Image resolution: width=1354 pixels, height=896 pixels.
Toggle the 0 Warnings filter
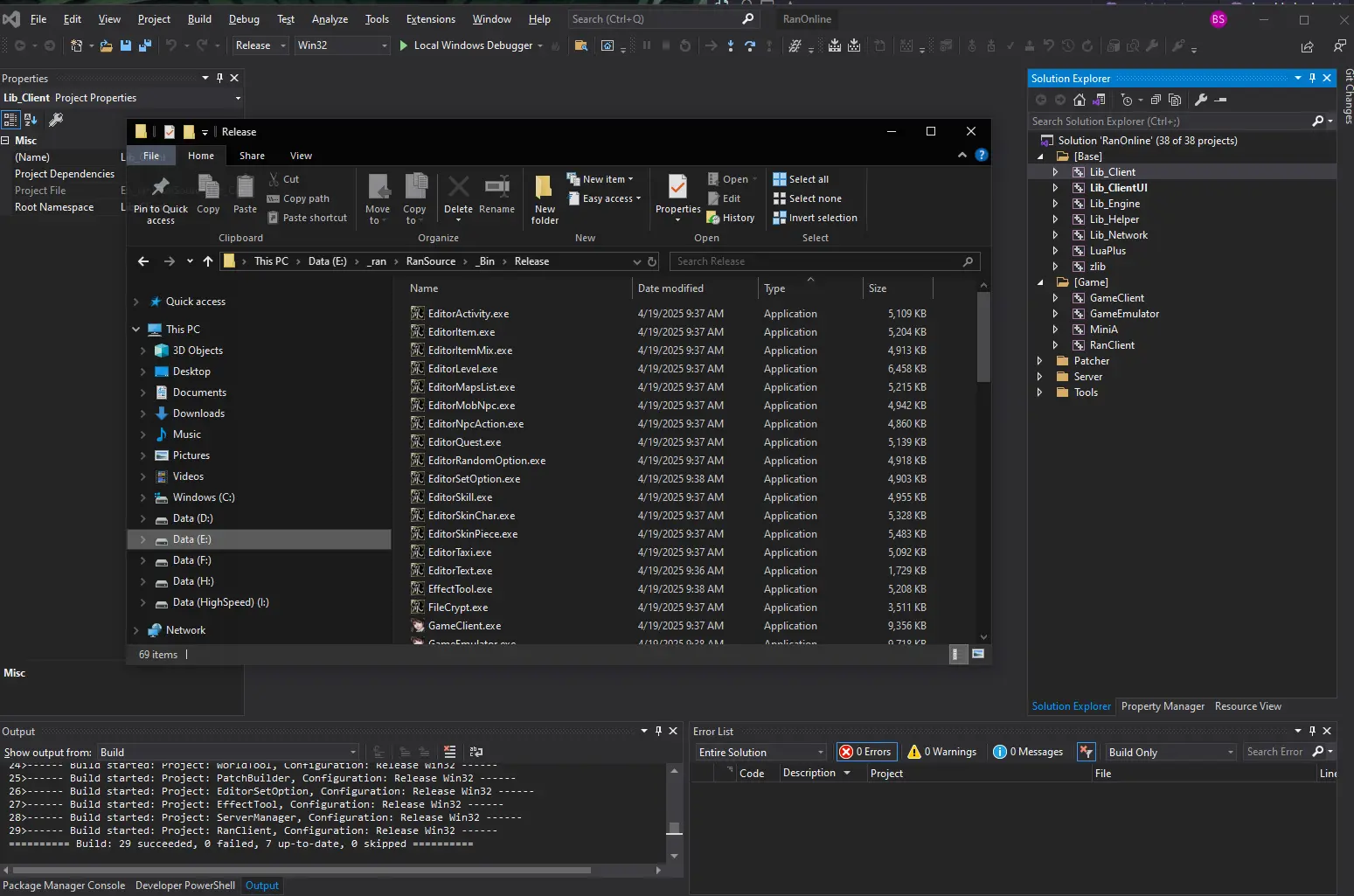[x=942, y=752]
